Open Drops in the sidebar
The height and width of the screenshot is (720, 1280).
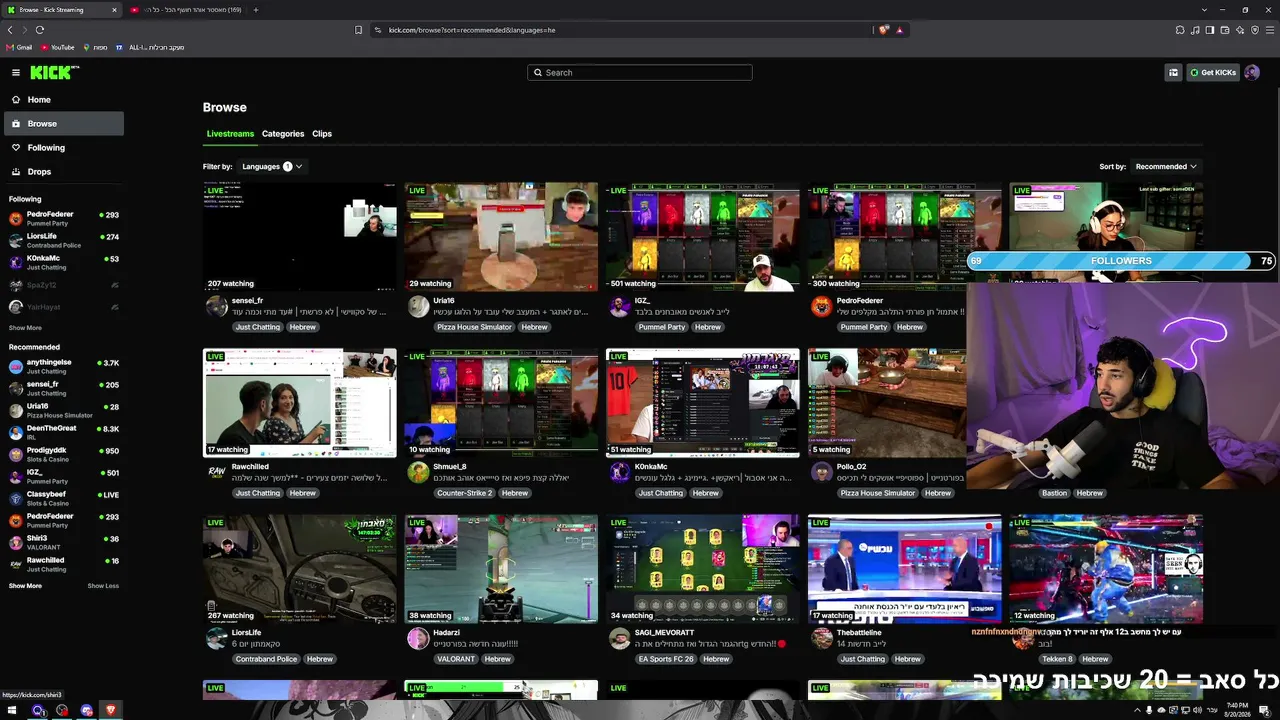click(x=63, y=172)
